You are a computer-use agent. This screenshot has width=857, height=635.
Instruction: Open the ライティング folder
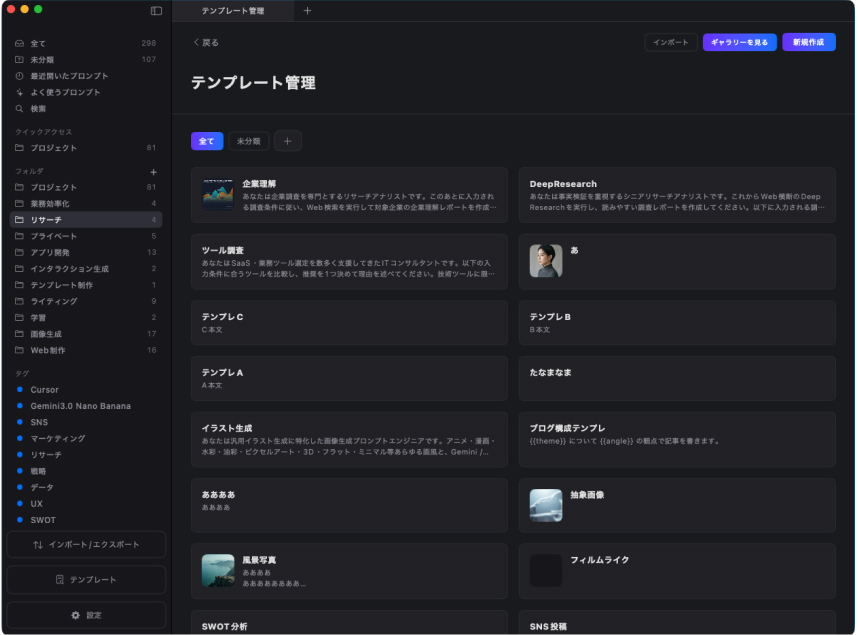[x=86, y=301]
